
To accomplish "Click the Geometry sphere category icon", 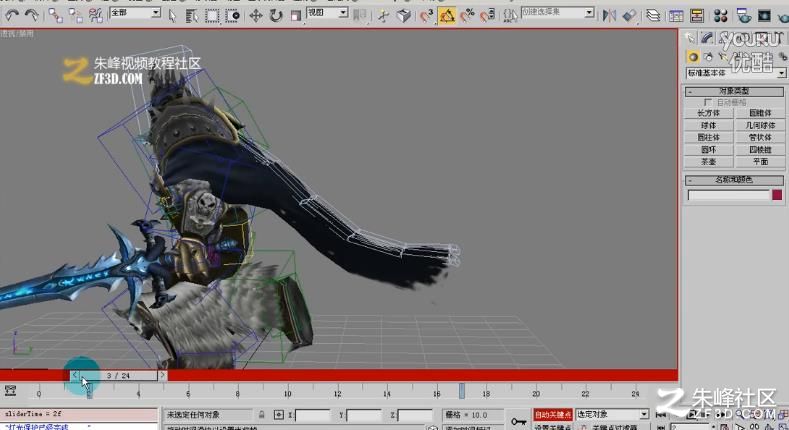I will [693, 57].
